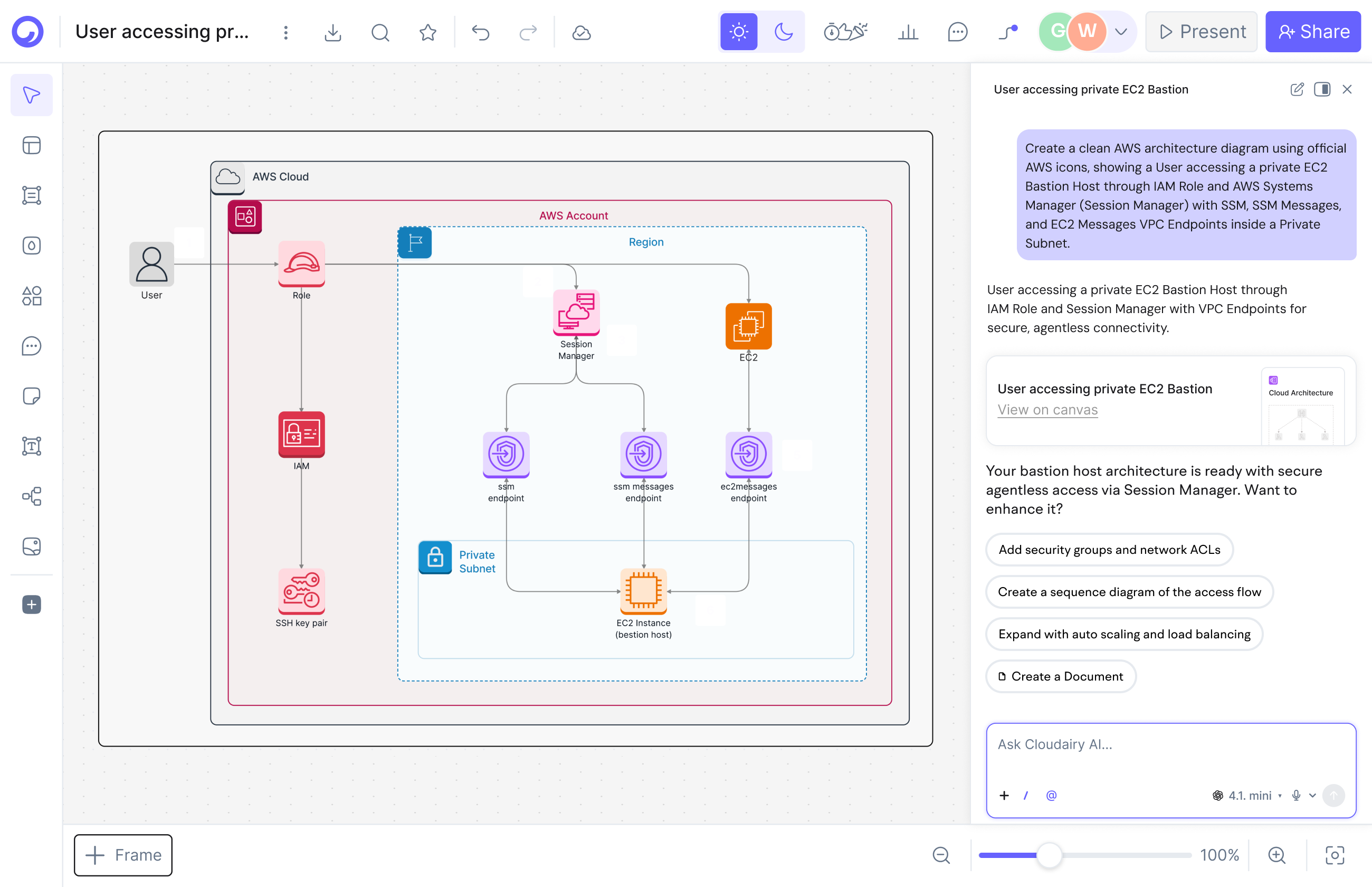The width and height of the screenshot is (1372, 887).
Task: Click the document title User accessing pr...
Action: [161, 32]
